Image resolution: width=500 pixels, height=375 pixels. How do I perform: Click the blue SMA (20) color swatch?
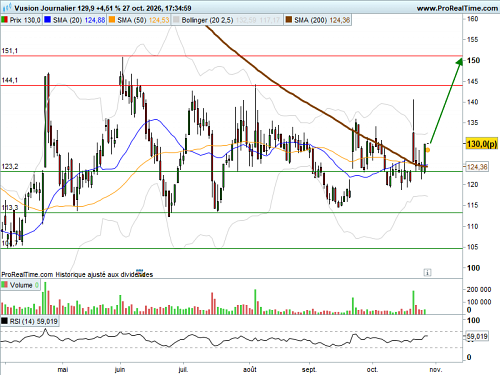coord(48,20)
